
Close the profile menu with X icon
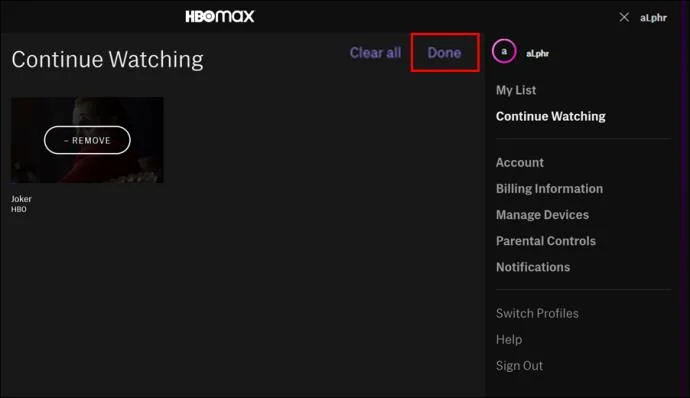[624, 17]
